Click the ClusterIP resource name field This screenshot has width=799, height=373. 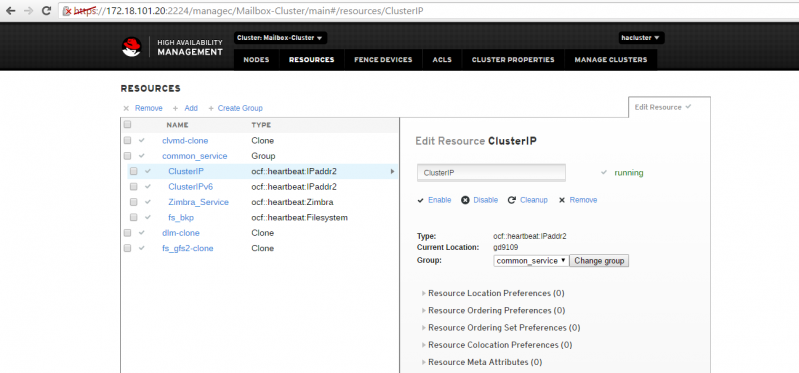(491, 173)
